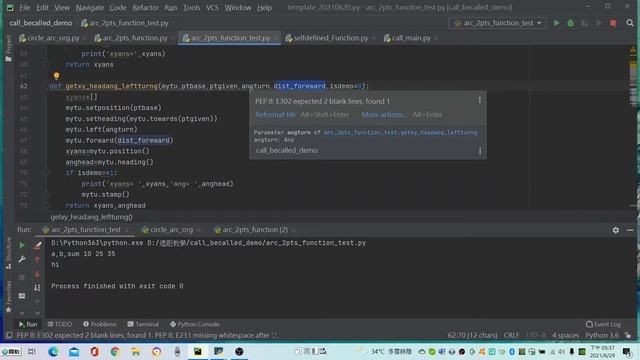Hide the Run tool window
Image resolution: width=640 pixels, height=360 pixels.
point(630,230)
